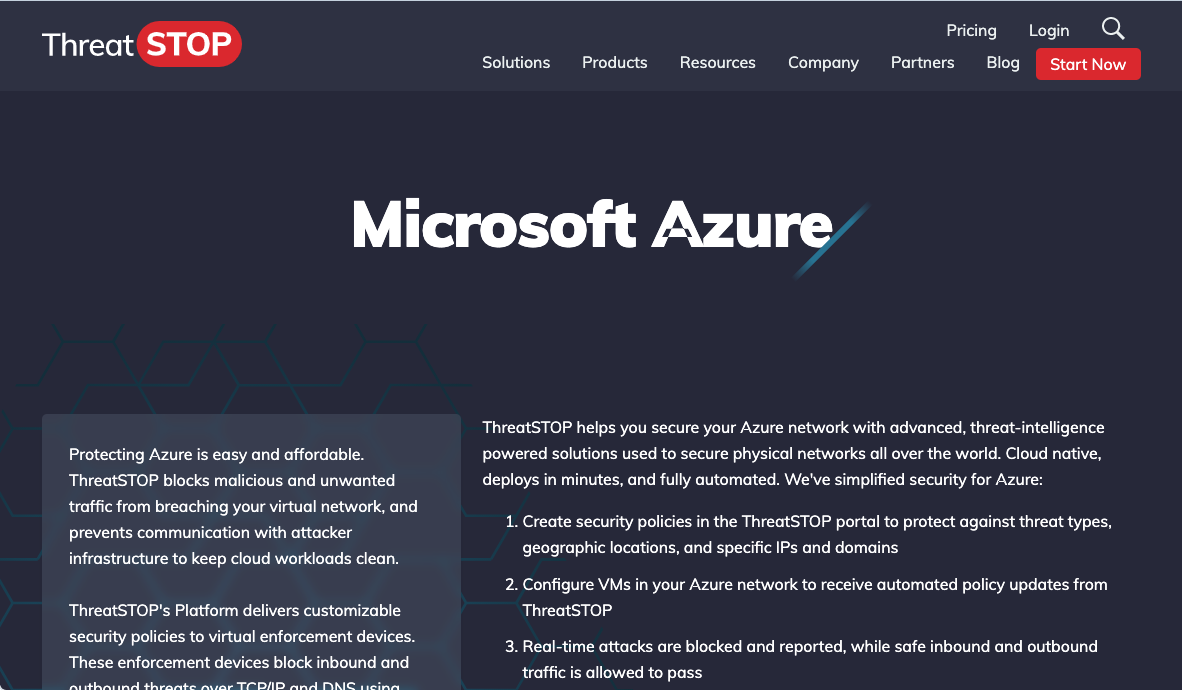This screenshot has height=690, width=1182.
Task: Open the search magnifier icon
Action: tap(1113, 29)
